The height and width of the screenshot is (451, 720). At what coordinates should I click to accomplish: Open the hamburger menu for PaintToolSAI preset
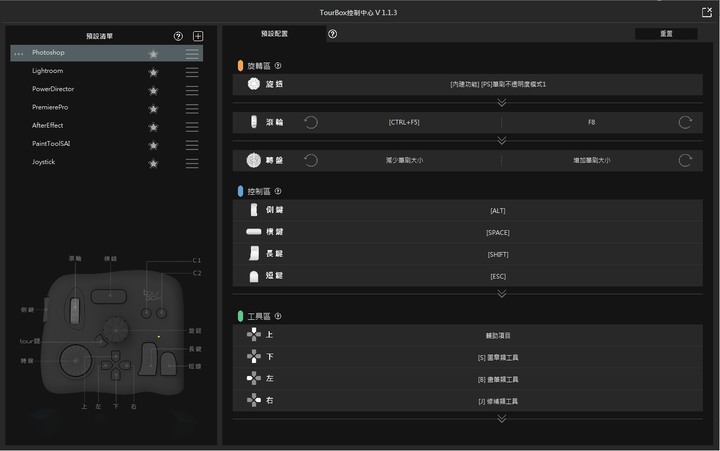192,145
